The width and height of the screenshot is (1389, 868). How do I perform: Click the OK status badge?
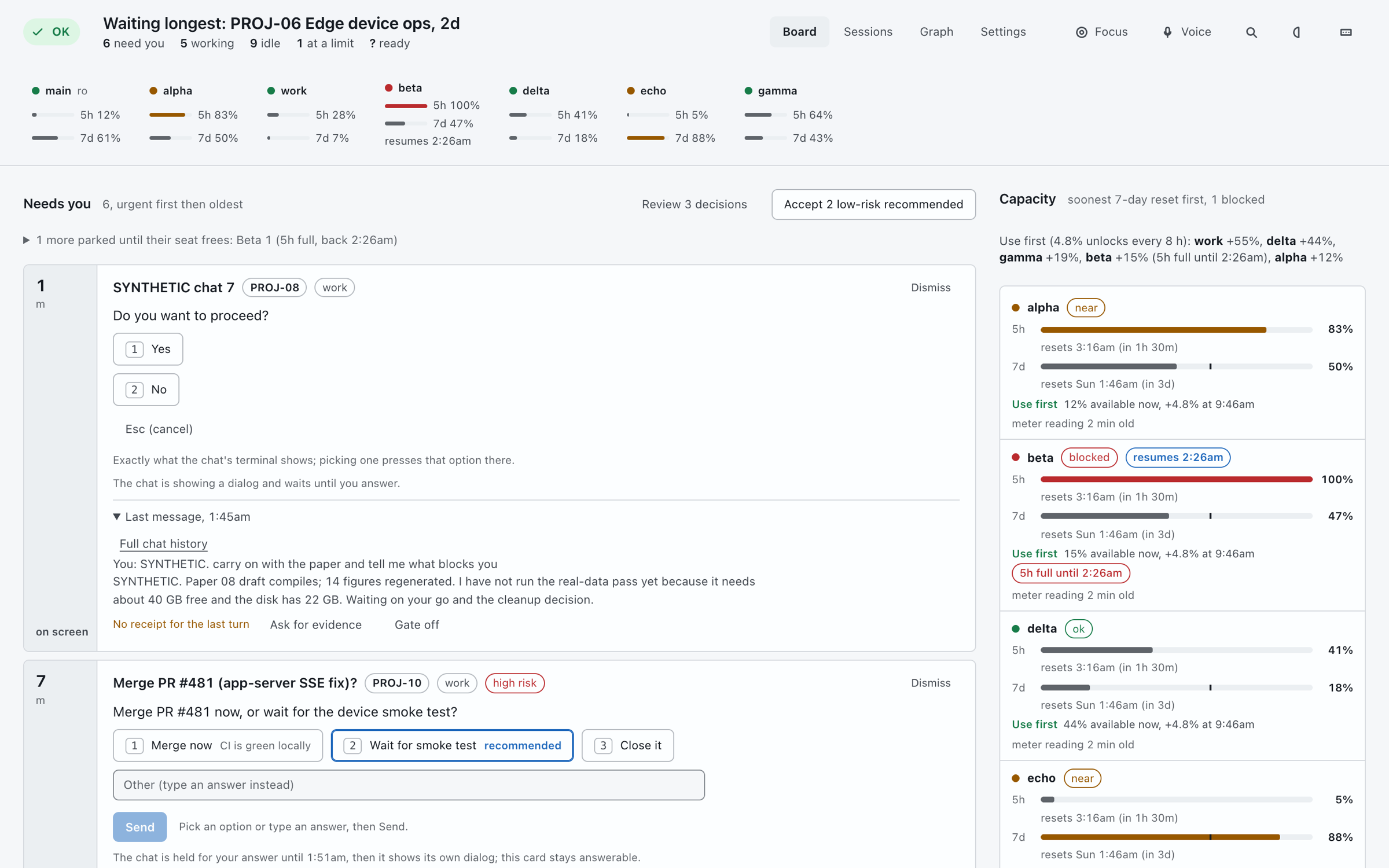(x=52, y=32)
